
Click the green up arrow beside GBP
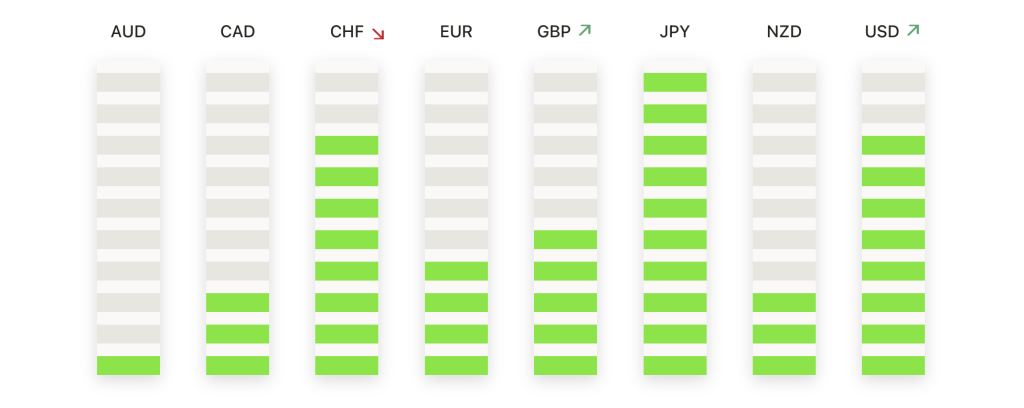584,30
